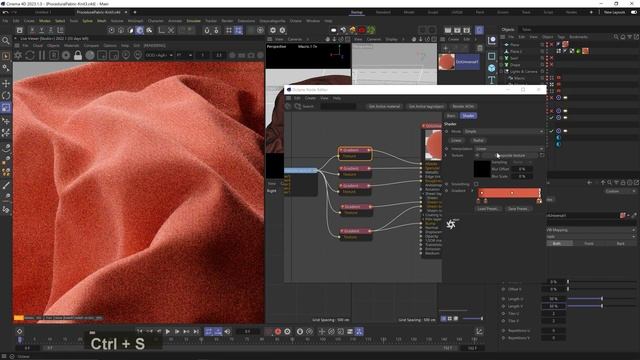The image size is (640, 360).
Task: Toggle the X axis lock in toolbar
Action: pos(32,30)
